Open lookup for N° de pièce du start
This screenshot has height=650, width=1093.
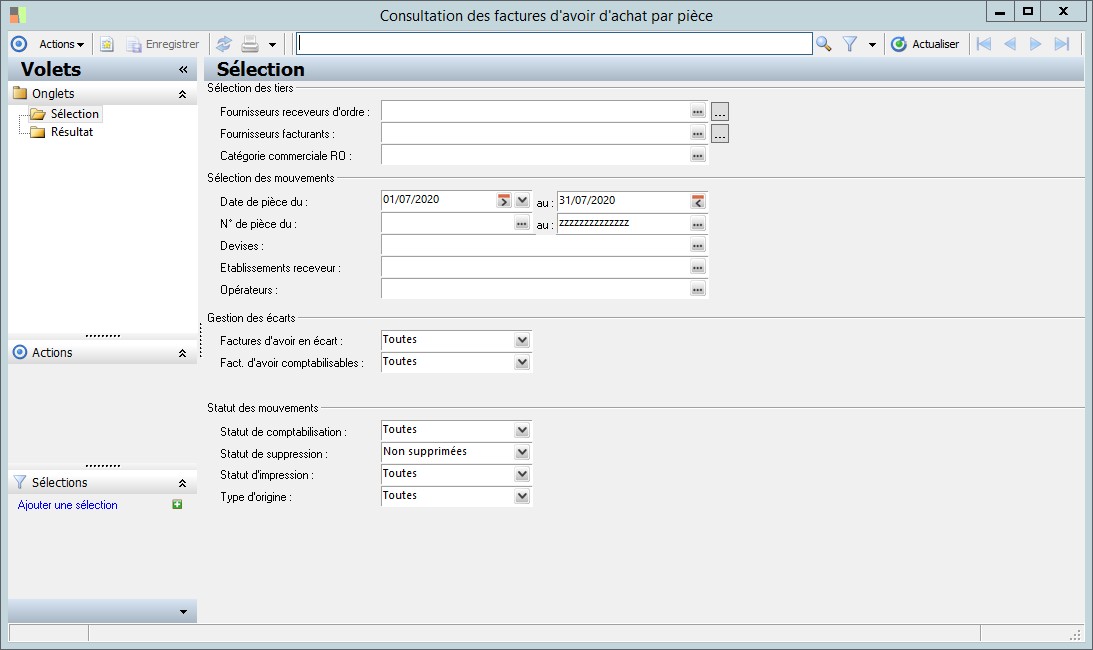pyautogui.click(x=521, y=224)
